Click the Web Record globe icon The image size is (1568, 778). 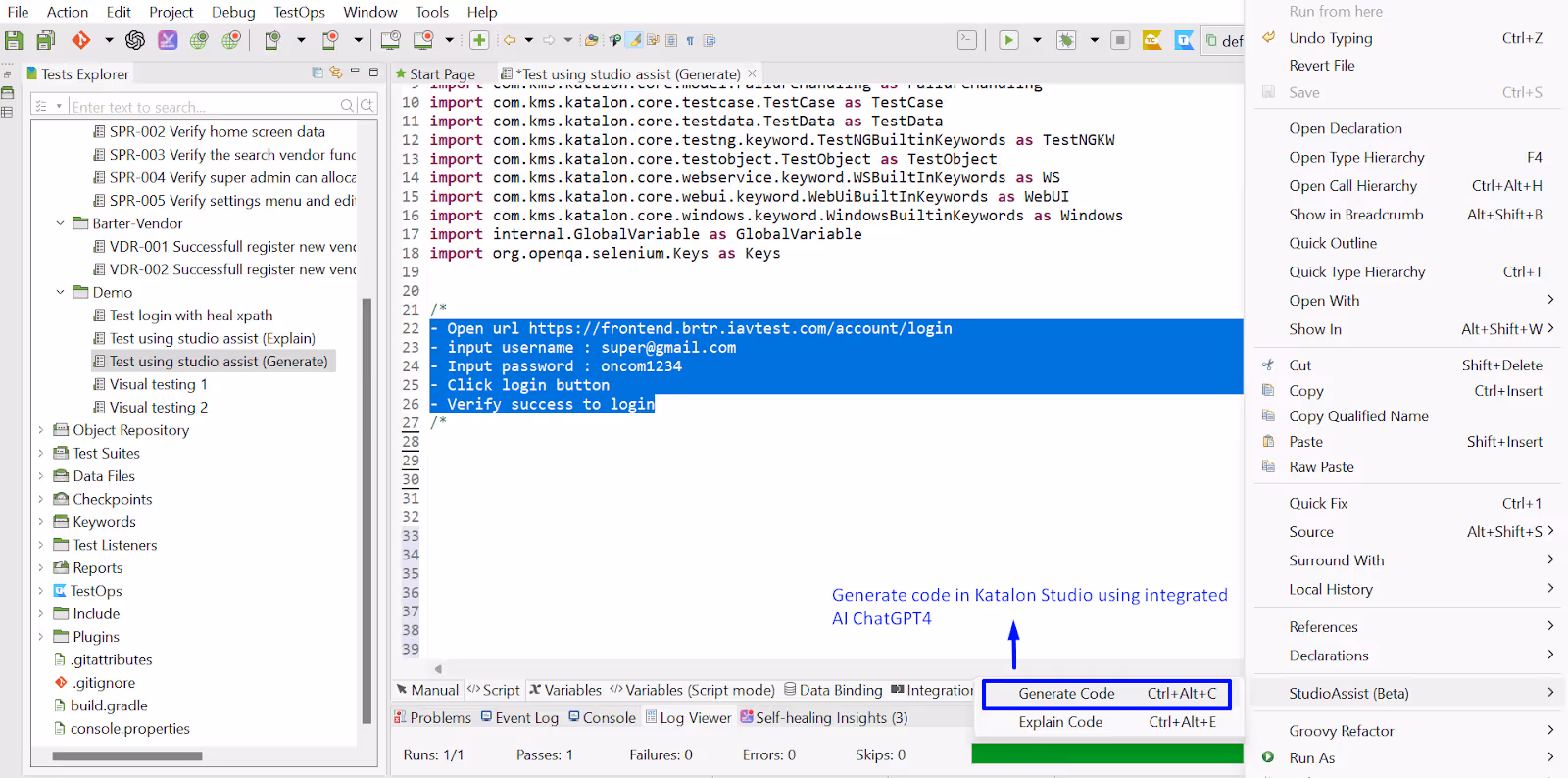[x=231, y=40]
